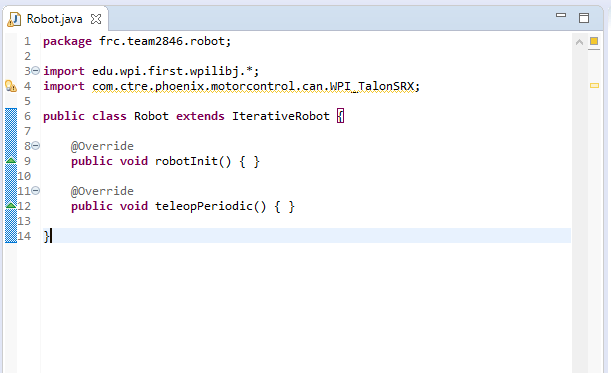Viewport: 611px width, 373px height.
Task: Collapse the imports fold at line 3
Action: pos(35,71)
